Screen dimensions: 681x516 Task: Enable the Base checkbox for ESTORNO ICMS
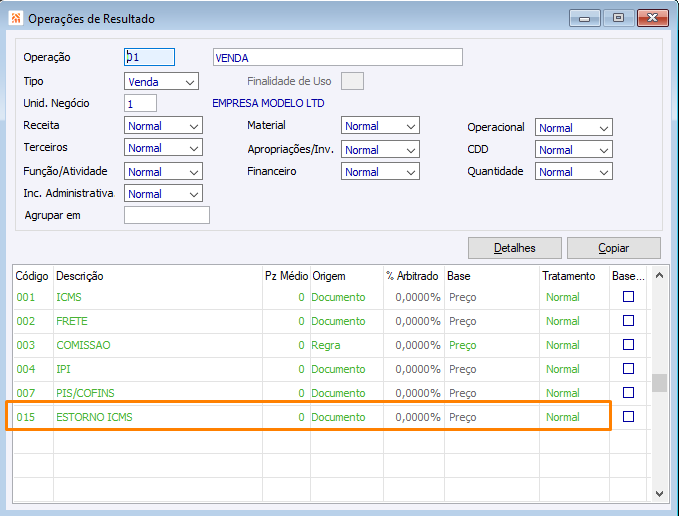628,417
